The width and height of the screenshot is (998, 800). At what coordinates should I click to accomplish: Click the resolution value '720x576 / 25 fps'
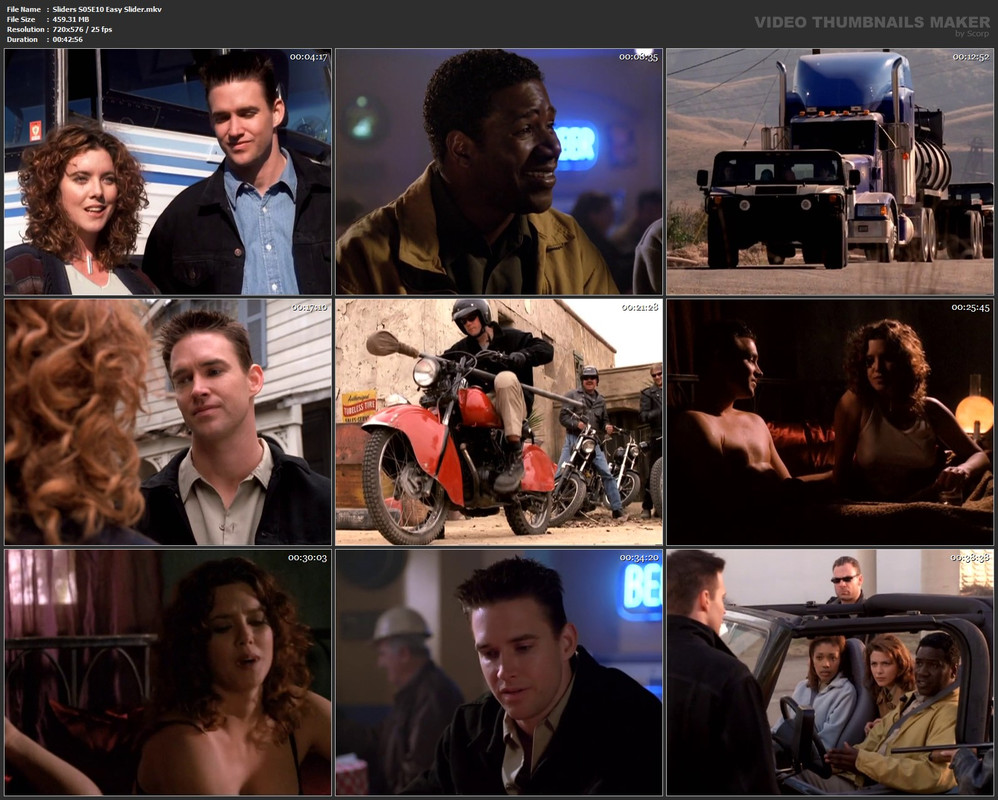pyautogui.click(x=82, y=29)
